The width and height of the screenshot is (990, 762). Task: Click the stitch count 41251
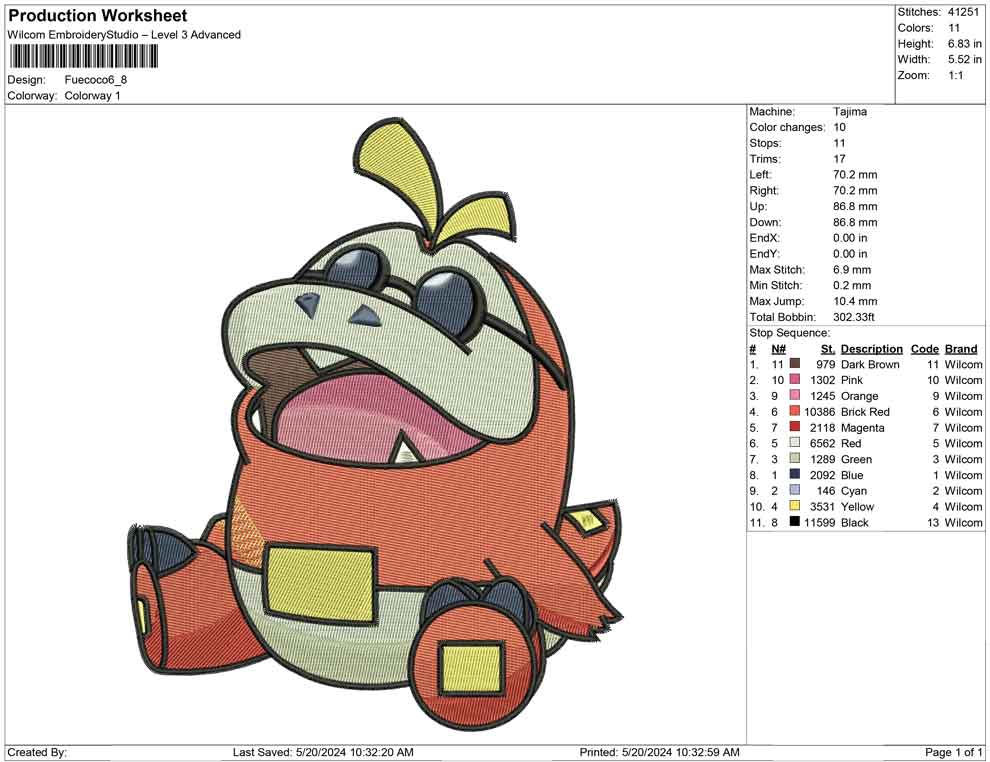pos(963,12)
